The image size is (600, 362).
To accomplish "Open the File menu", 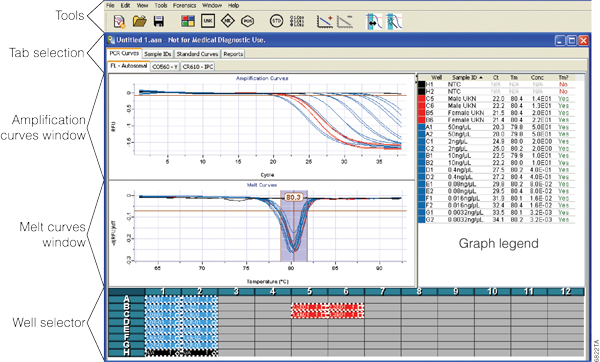I will coord(110,5).
